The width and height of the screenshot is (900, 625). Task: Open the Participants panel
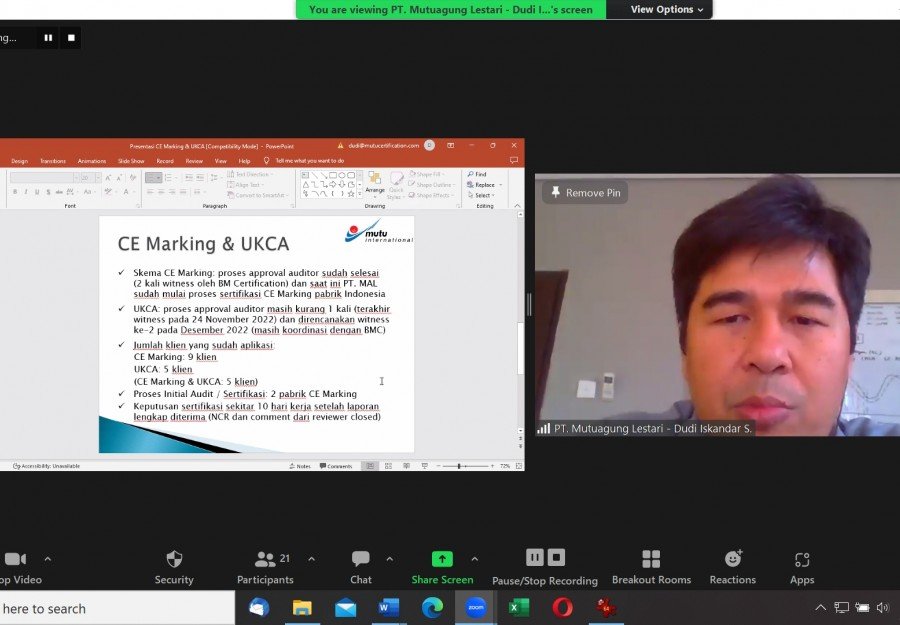pos(265,568)
